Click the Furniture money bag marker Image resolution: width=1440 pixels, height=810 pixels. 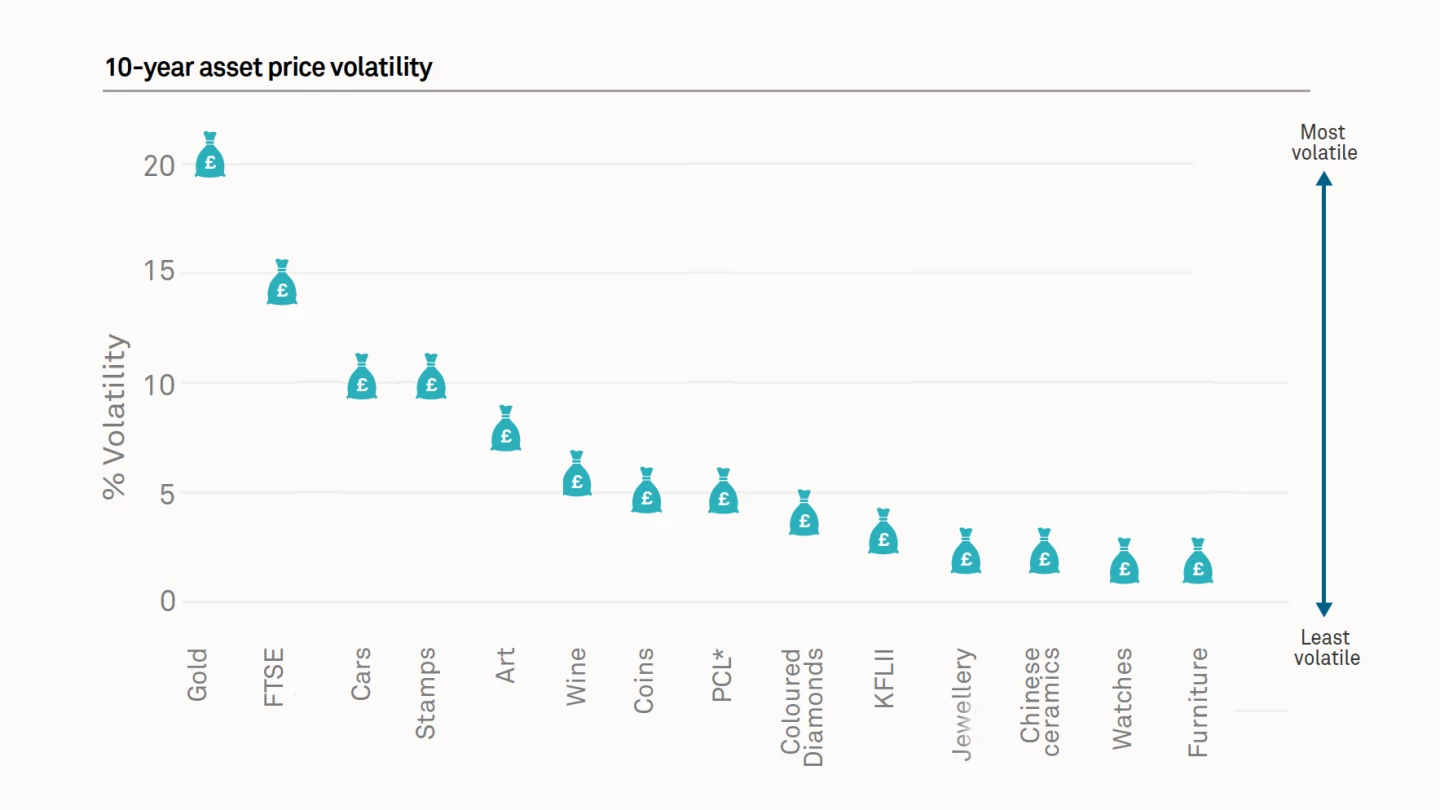[1198, 564]
